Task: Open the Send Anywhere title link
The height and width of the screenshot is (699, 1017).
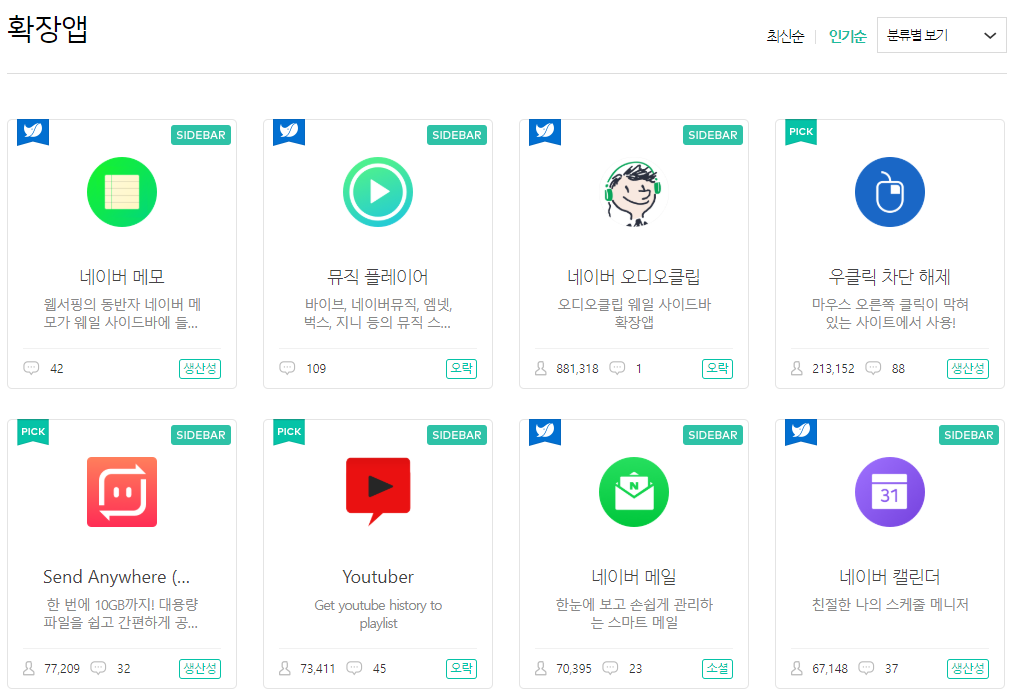Action: click(117, 577)
